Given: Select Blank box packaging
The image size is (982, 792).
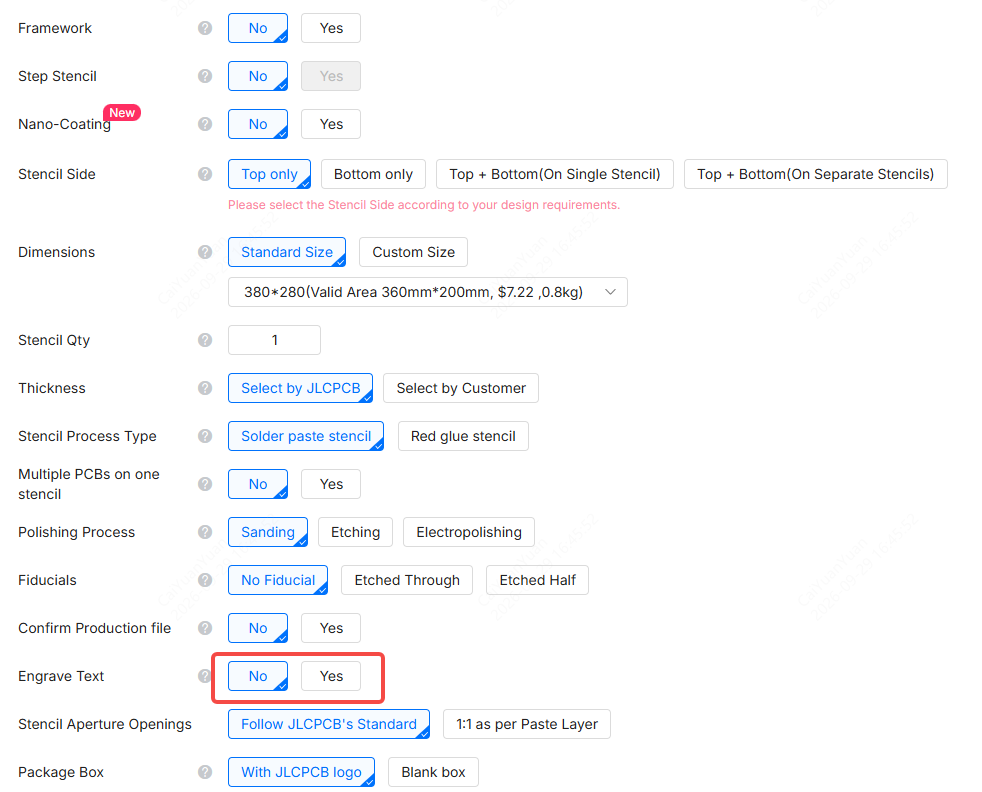Looking at the screenshot, I should coord(433,772).
